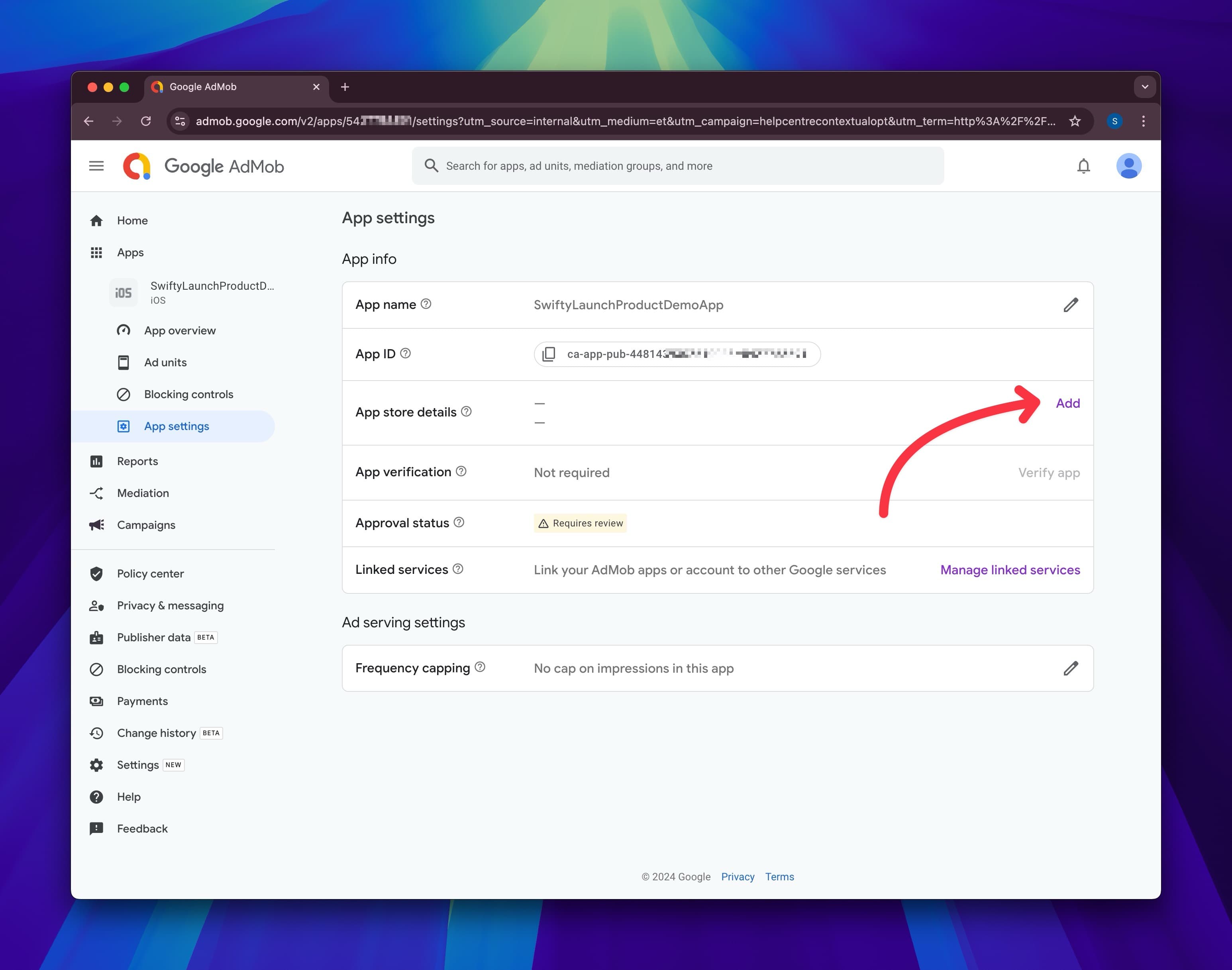Image resolution: width=1232 pixels, height=970 pixels.
Task: Click Add for App store details
Action: (x=1067, y=403)
